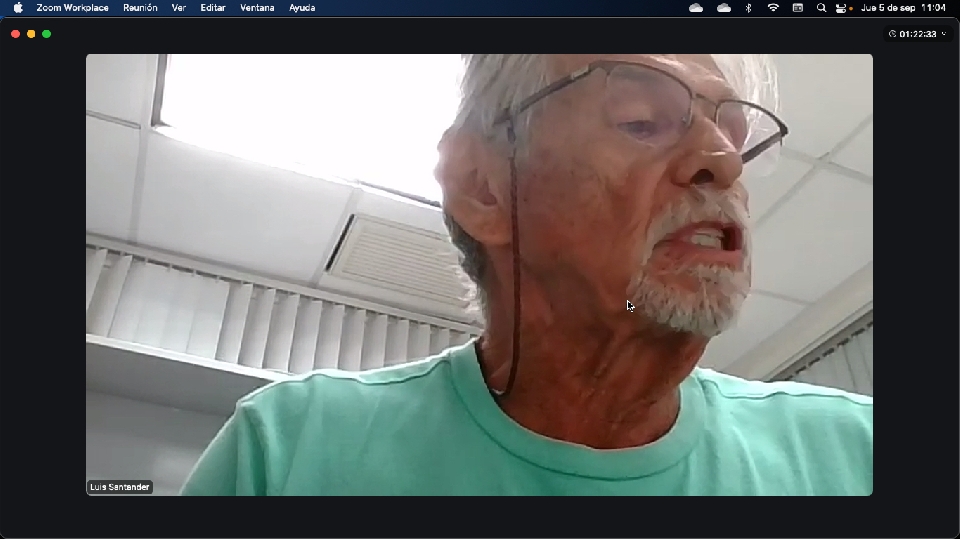This screenshot has height=539, width=960.
Task: Open Wi-Fi status menu
Action: (773, 8)
